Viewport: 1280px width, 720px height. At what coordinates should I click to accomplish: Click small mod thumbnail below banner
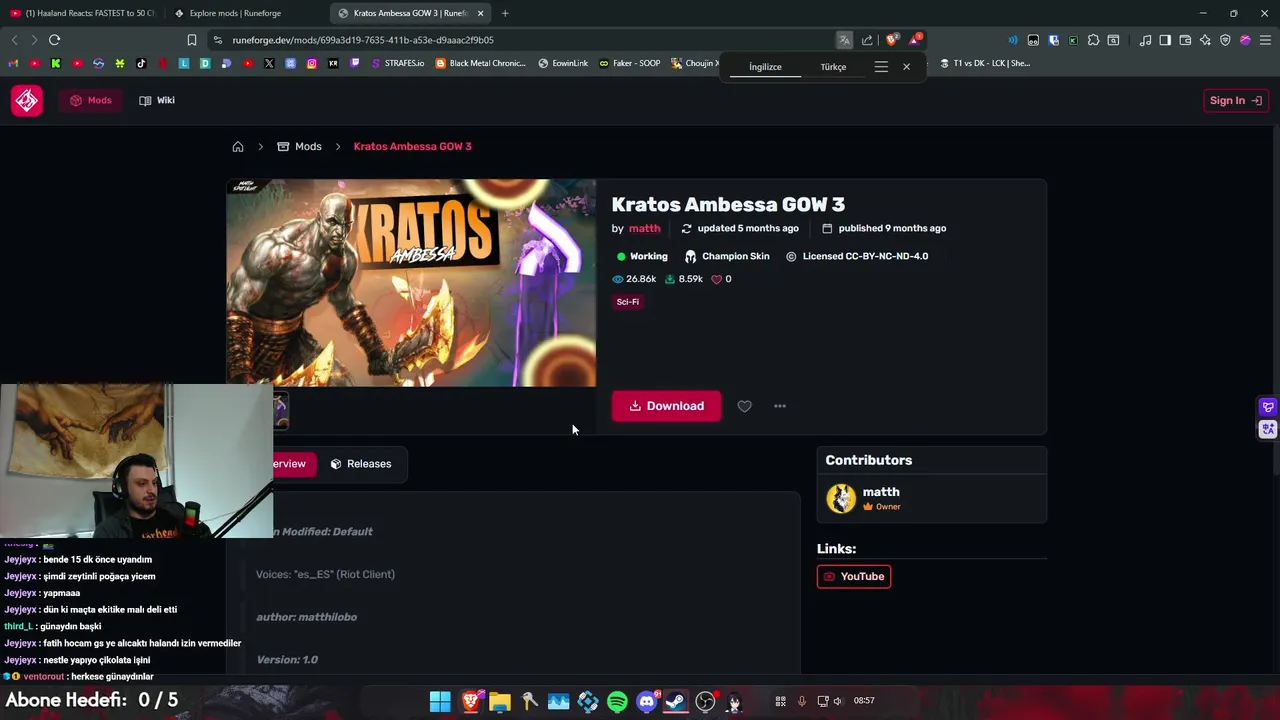point(281,410)
